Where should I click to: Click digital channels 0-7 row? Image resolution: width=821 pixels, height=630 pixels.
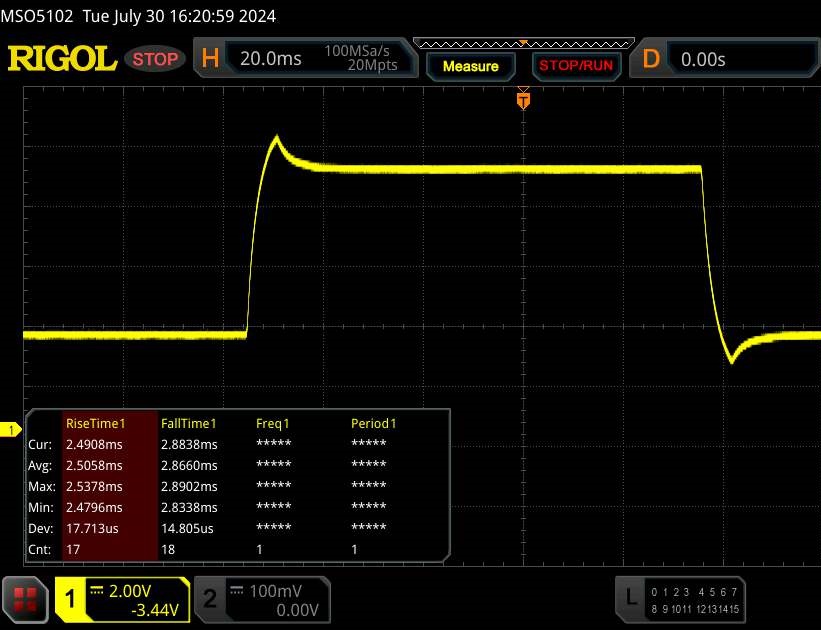[694, 592]
